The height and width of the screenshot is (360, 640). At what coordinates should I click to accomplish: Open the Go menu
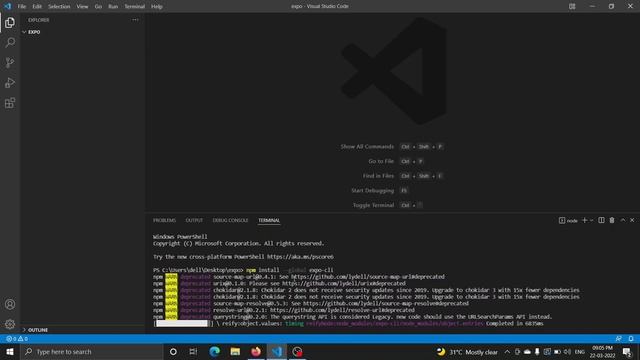click(98, 7)
